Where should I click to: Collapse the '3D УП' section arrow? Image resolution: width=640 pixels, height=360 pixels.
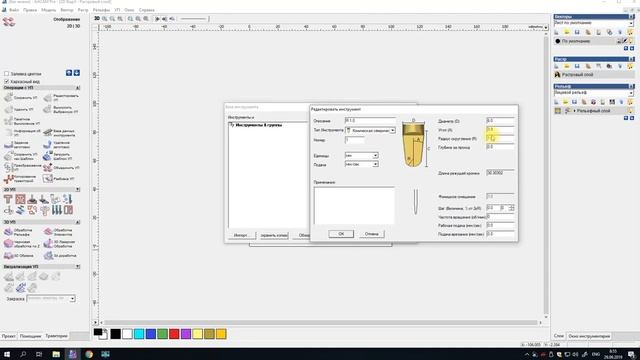click(x=78, y=222)
